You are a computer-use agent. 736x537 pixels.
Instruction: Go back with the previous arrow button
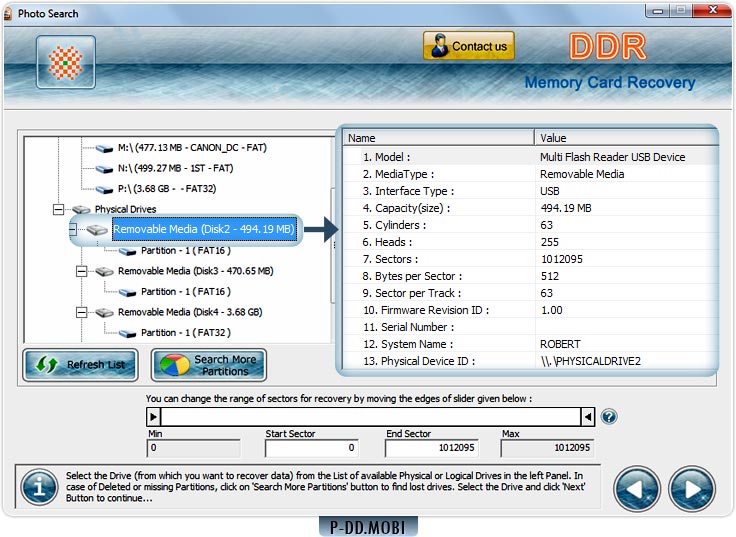(x=636, y=489)
